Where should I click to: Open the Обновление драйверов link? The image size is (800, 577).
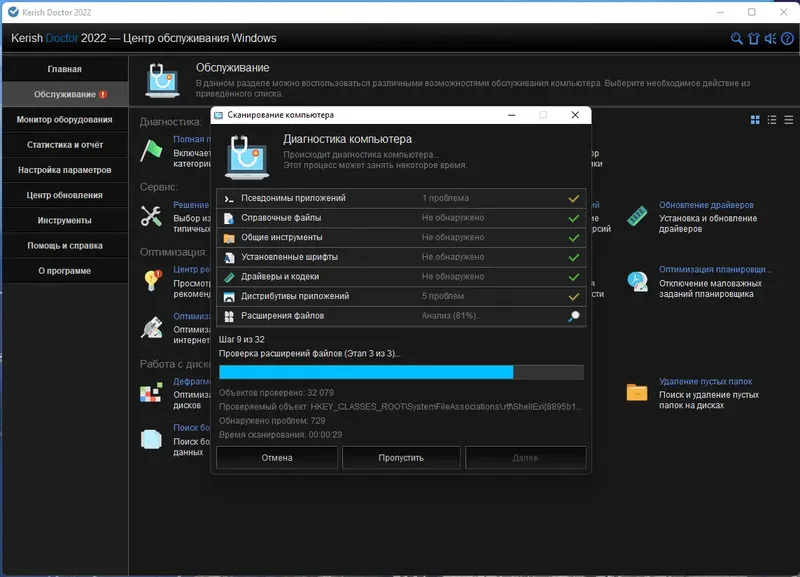coord(706,205)
